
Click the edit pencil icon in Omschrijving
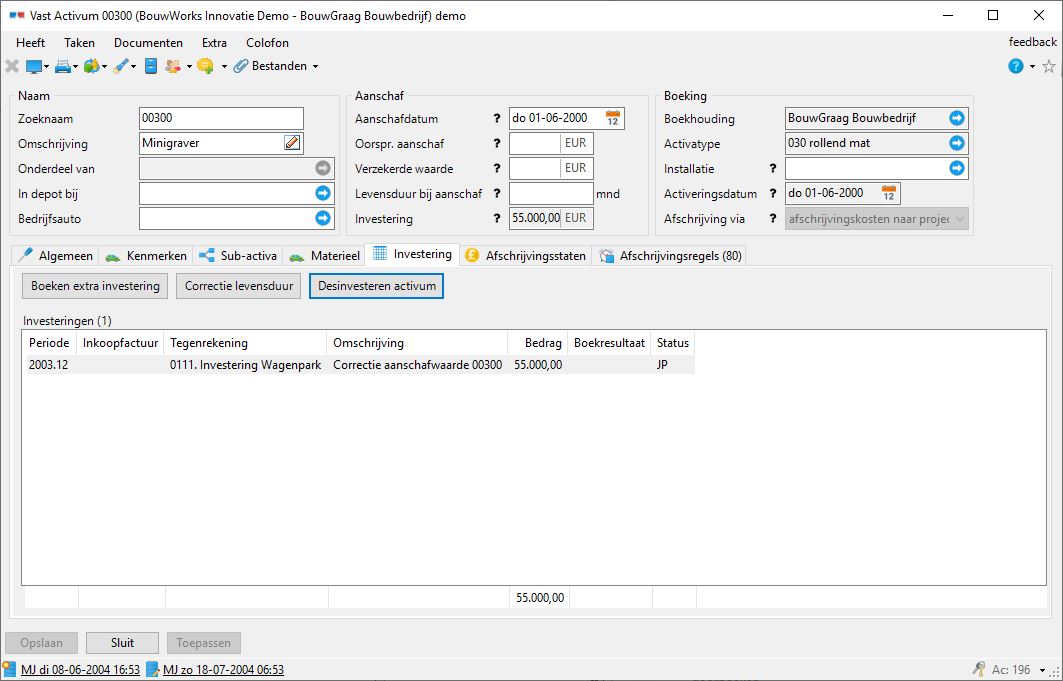pyautogui.click(x=292, y=143)
